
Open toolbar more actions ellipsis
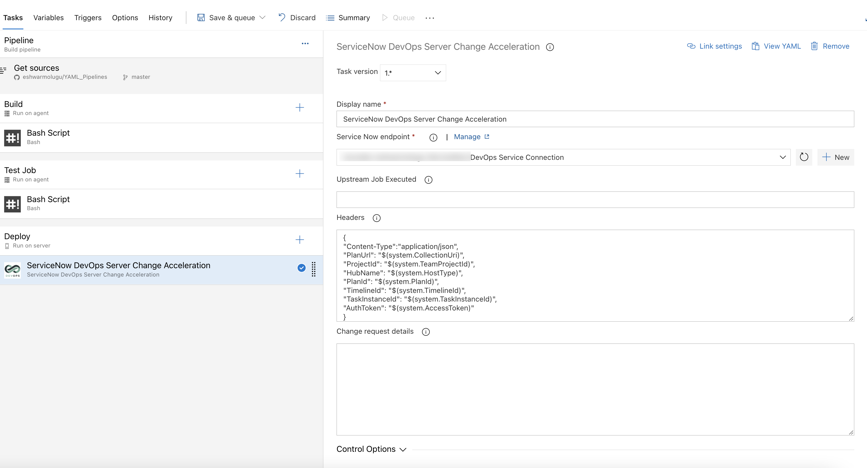pos(430,18)
